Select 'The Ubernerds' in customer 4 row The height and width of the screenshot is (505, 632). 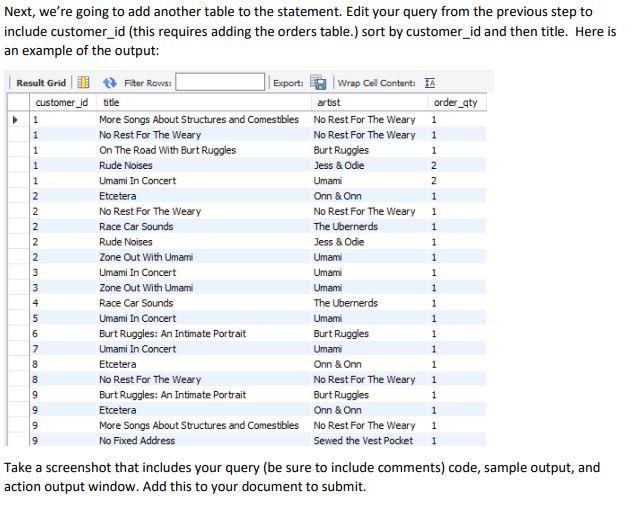(345, 303)
